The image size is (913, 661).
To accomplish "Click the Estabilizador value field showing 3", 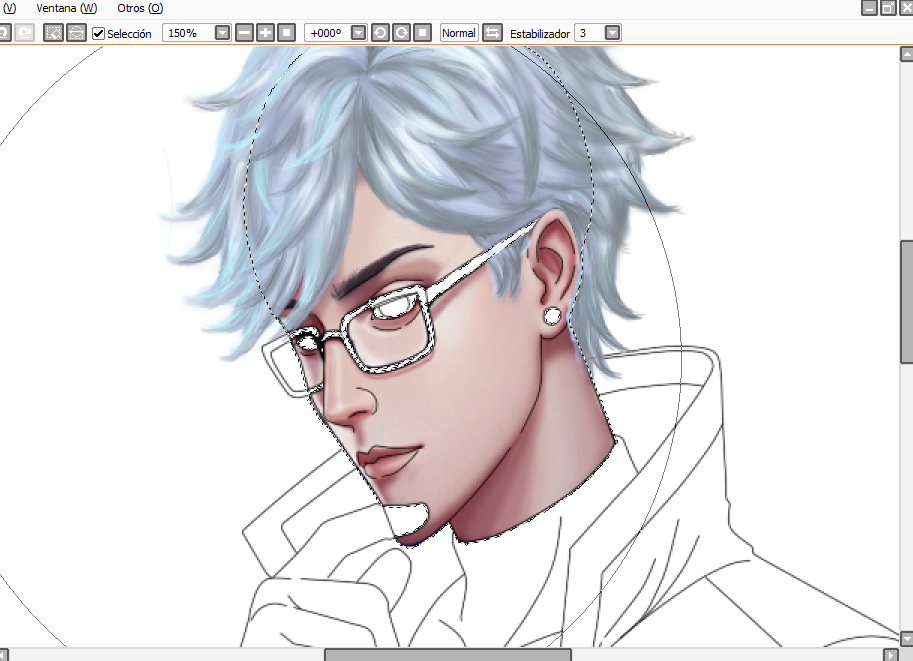I will click(589, 33).
